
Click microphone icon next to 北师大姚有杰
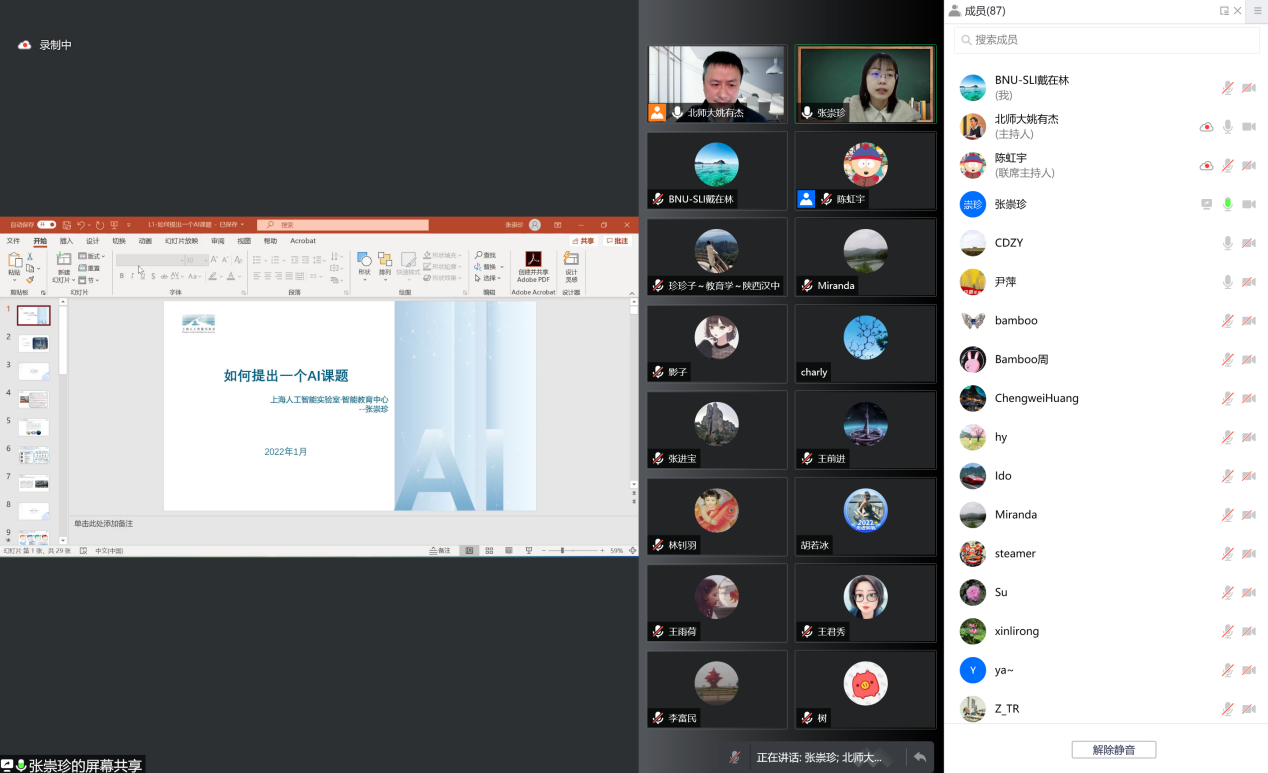coord(1227,127)
